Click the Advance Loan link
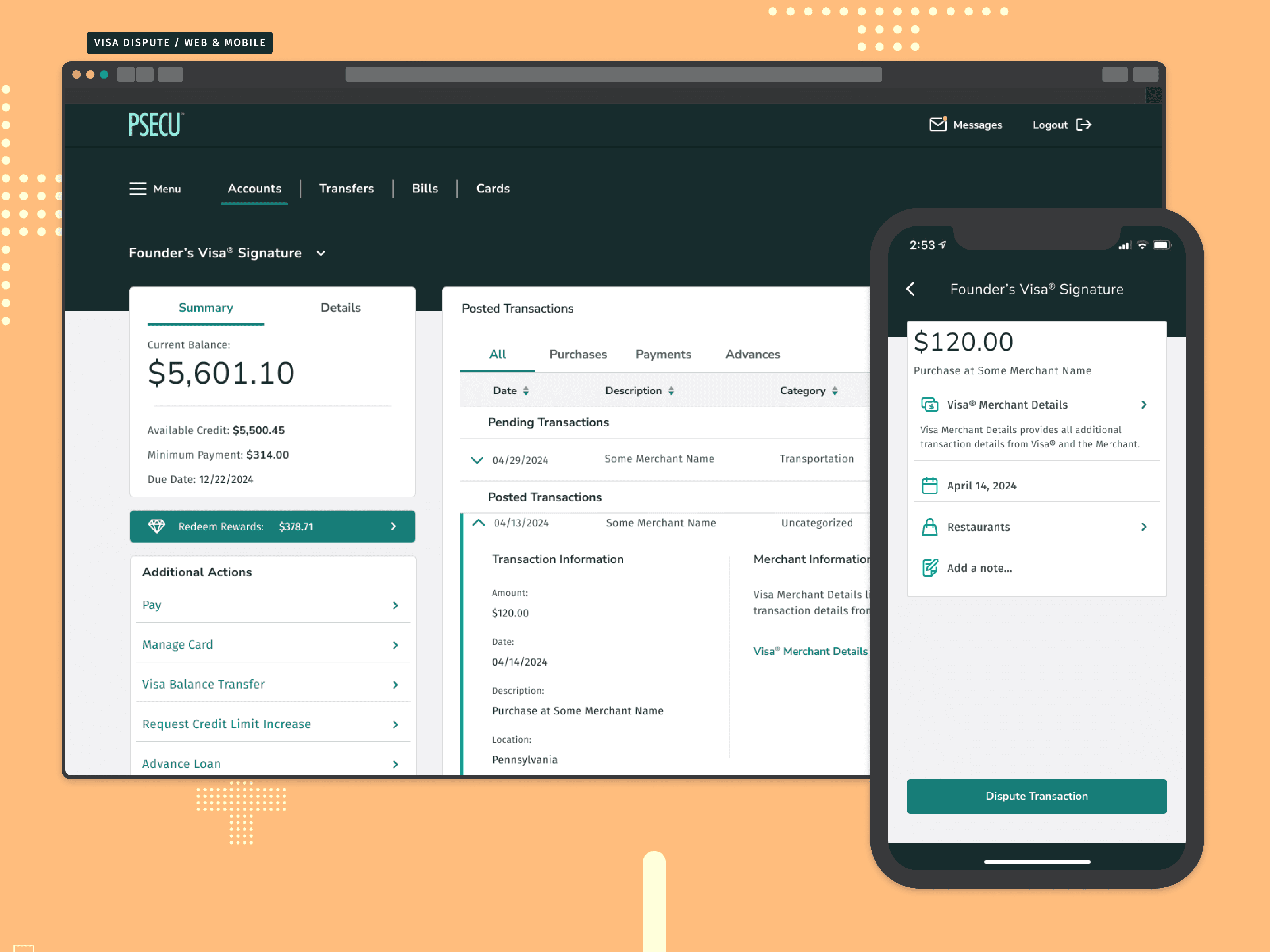 (x=181, y=763)
